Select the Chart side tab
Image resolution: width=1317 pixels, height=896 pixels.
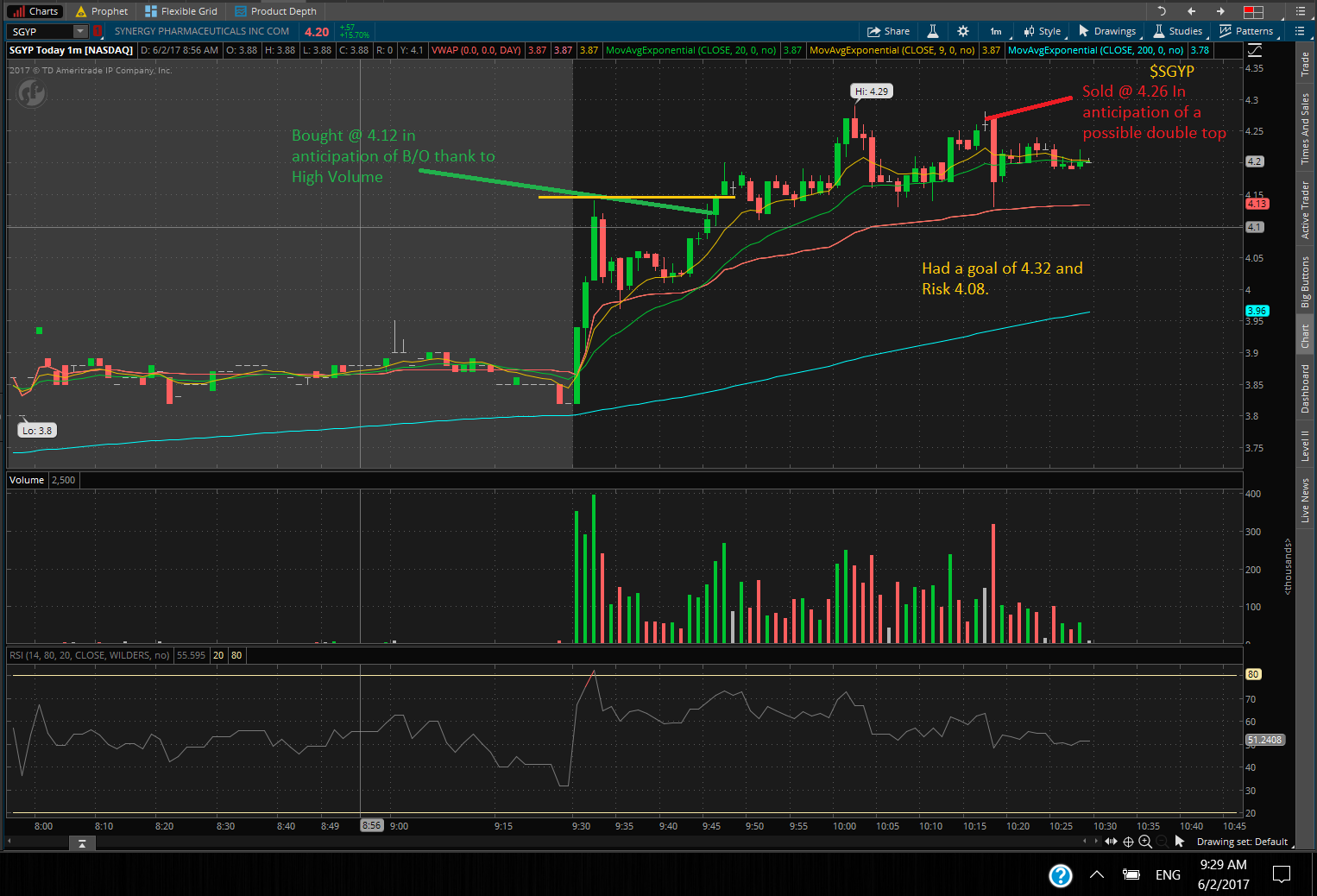coord(1305,336)
